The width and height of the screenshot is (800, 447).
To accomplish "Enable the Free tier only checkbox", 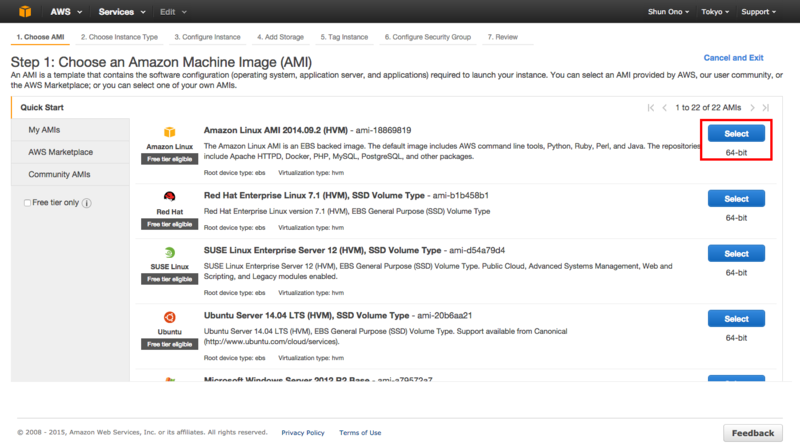I will pos(27,203).
